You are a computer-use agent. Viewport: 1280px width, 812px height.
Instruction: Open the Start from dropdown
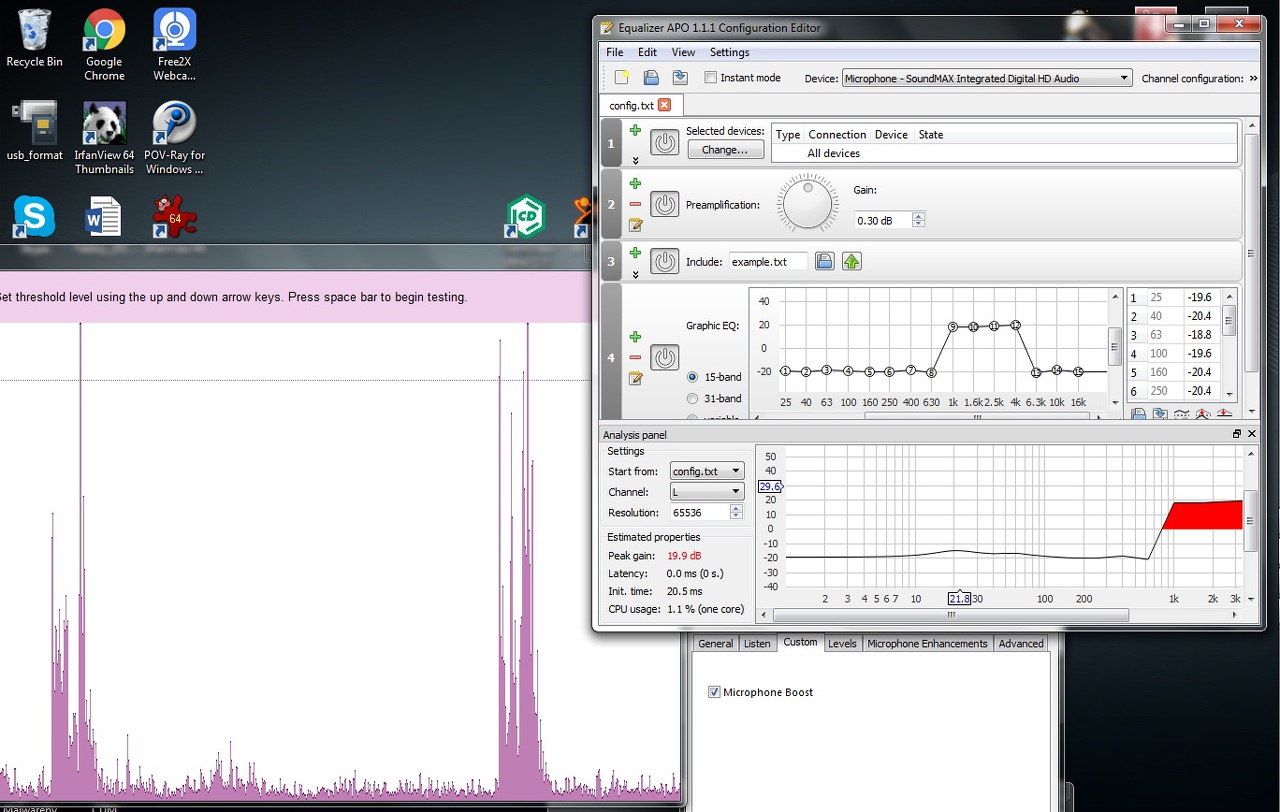tap(707, 471)
